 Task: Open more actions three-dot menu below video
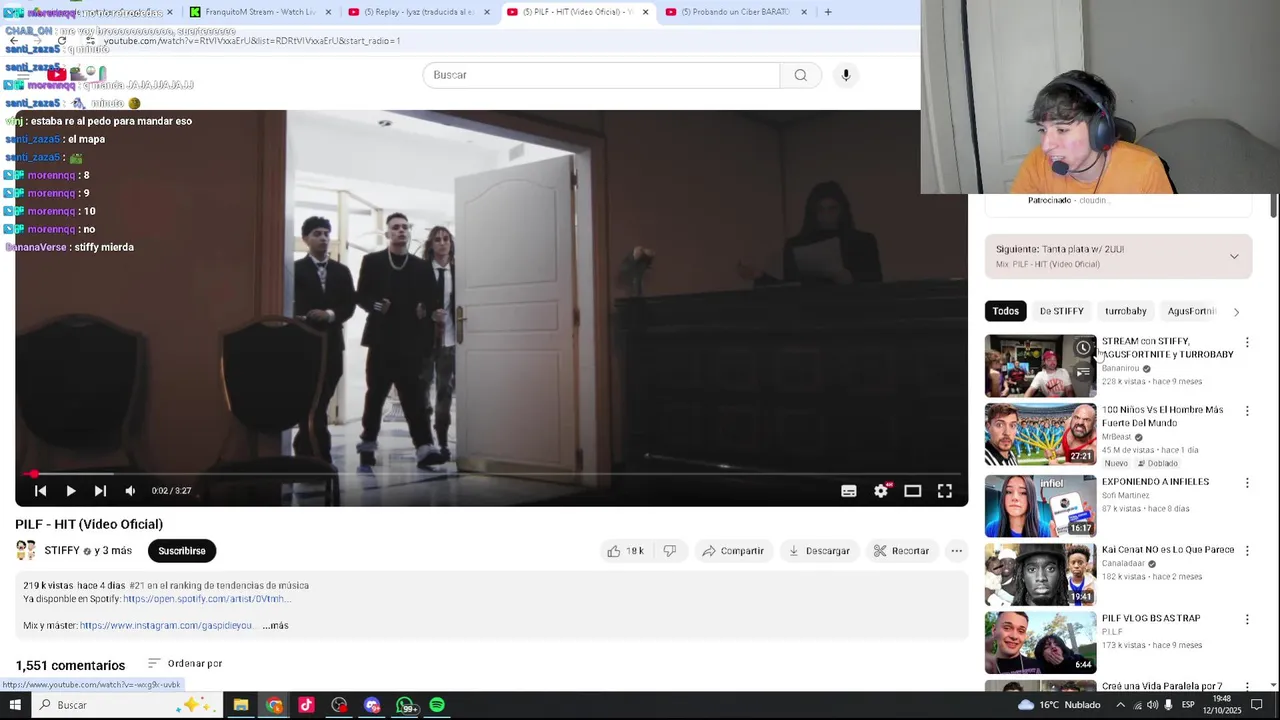click(956, 551)
